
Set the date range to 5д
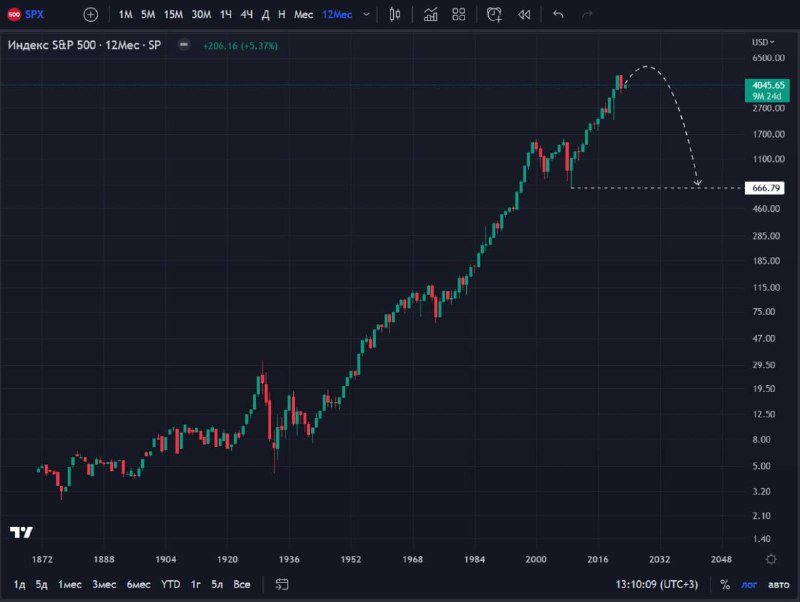(x=41, y=585)
